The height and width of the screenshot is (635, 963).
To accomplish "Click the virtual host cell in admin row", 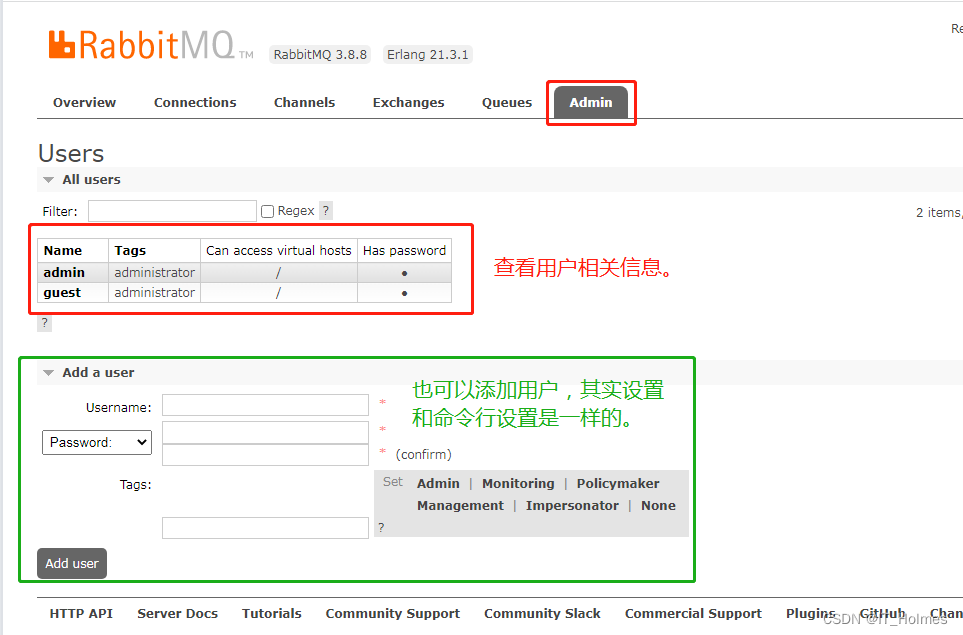I will tap(279, 272).
